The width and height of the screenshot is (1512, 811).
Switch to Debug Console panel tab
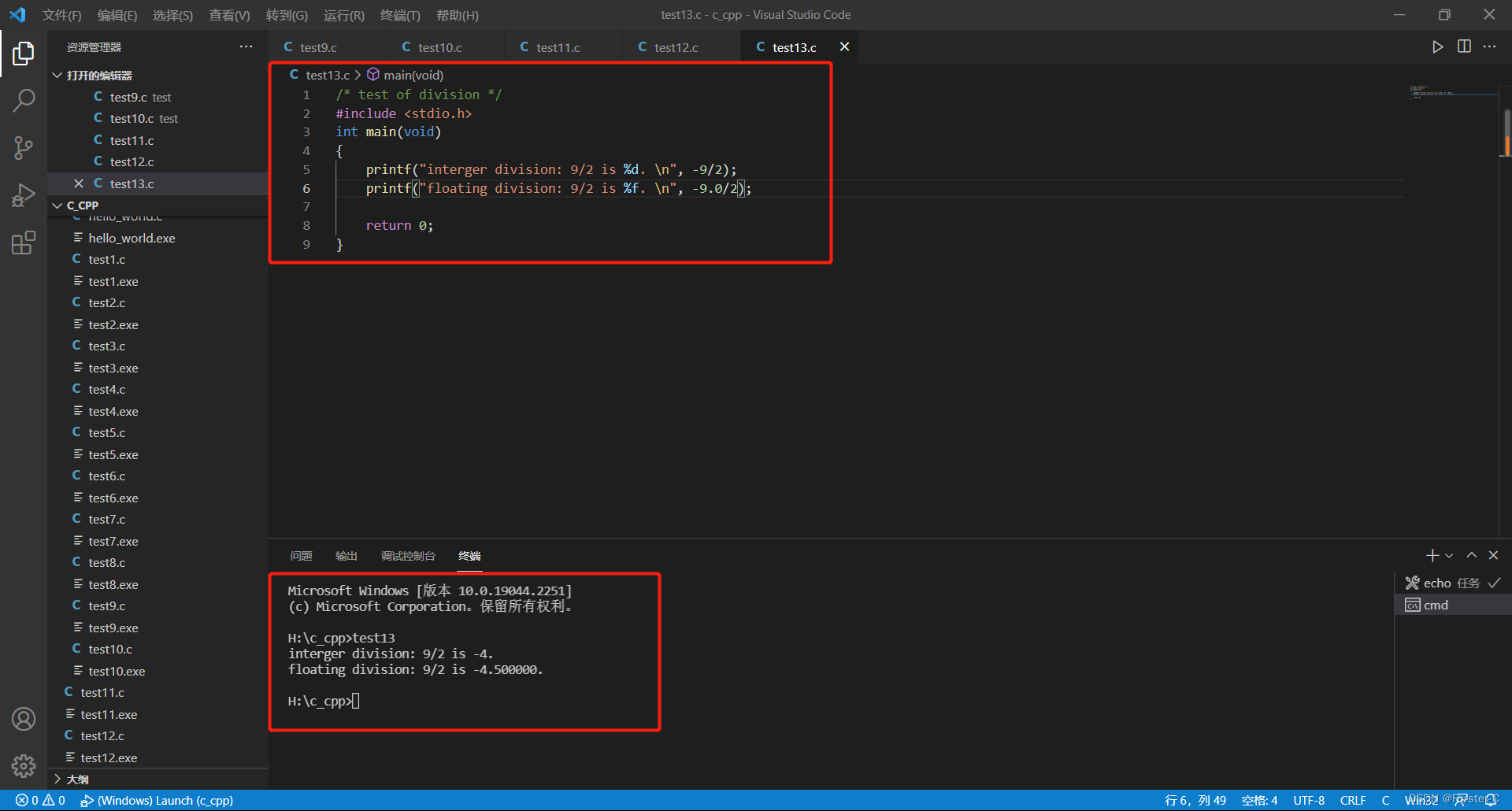(x=408, y=556)
